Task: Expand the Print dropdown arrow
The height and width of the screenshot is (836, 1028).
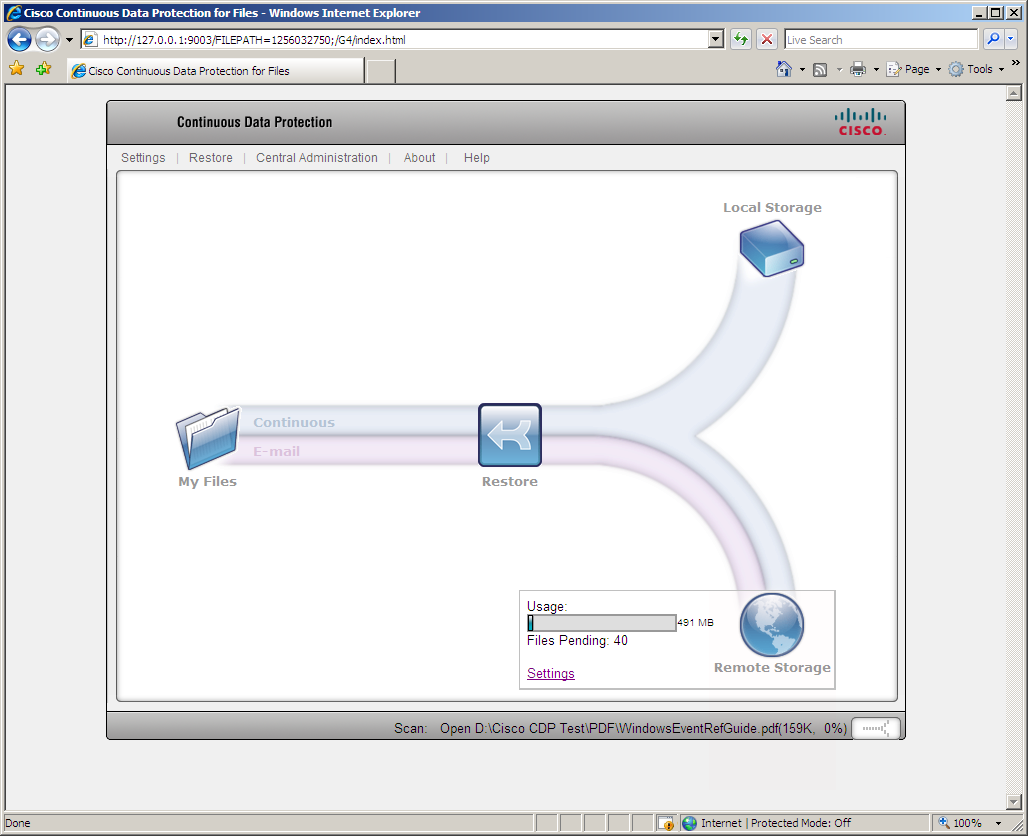Action: [x=876, y=70]
